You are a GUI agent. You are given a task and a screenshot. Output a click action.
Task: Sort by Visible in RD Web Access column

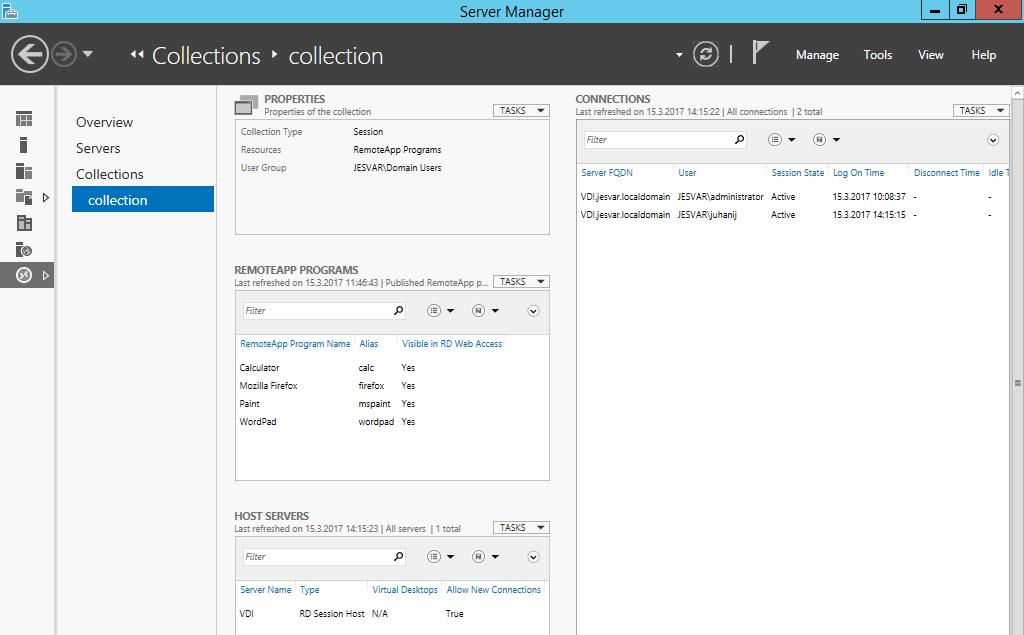click(x=452, y=344)
